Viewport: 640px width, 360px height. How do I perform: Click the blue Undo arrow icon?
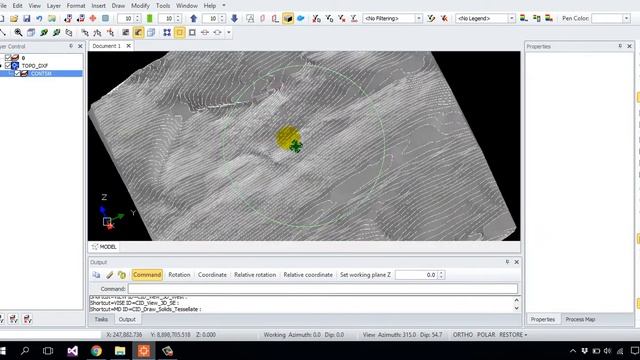(39, 18)
